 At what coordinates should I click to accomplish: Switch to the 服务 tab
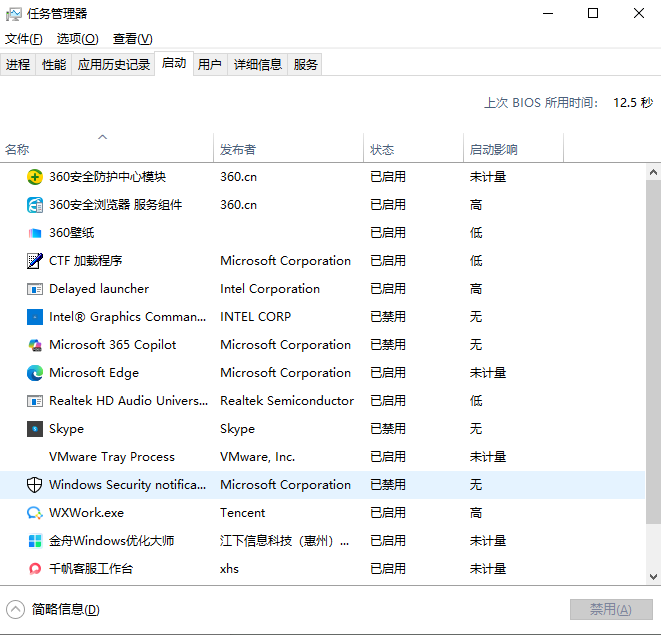coord(305,65)
